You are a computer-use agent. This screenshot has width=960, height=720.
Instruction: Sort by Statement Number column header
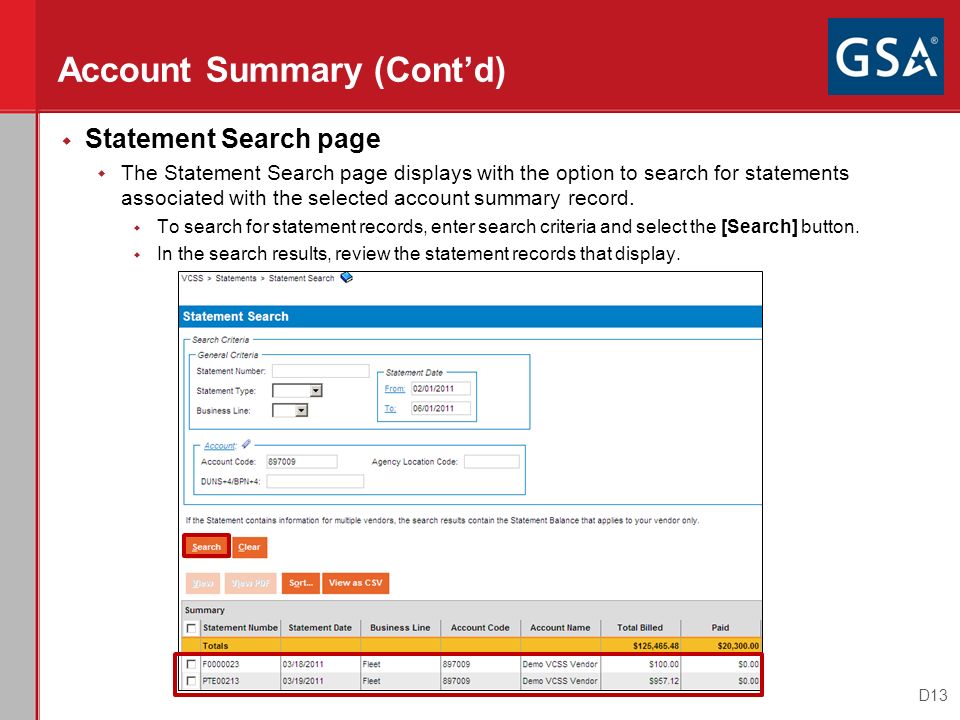click(x=240, y=628)
